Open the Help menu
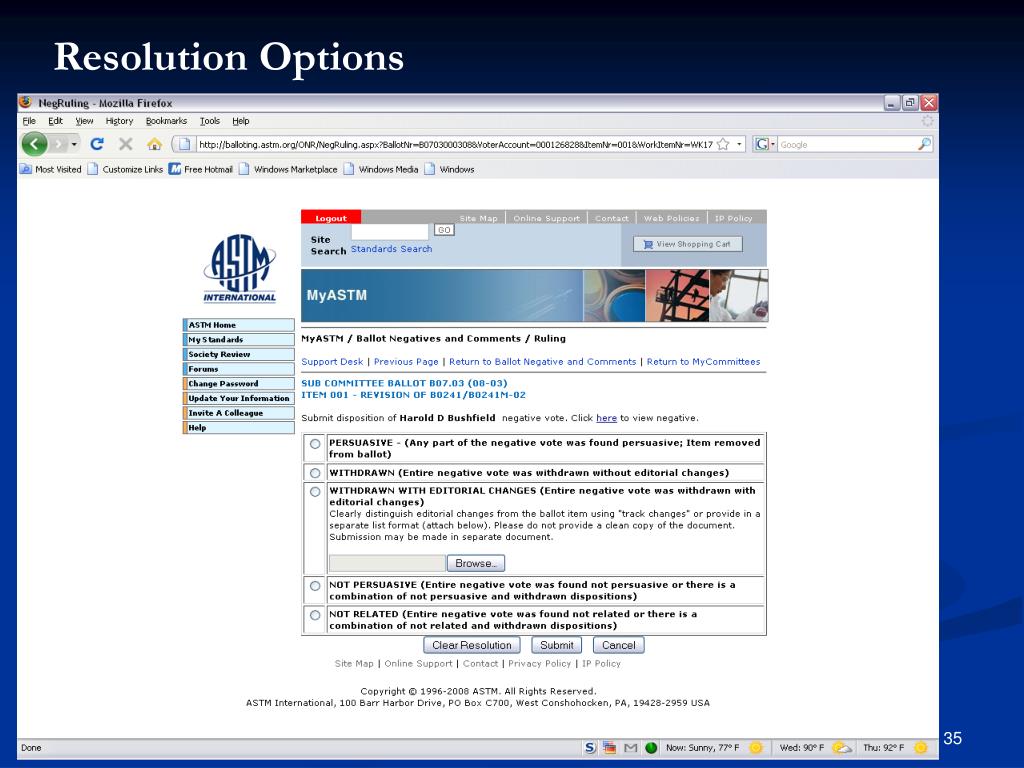 [241, 121]
